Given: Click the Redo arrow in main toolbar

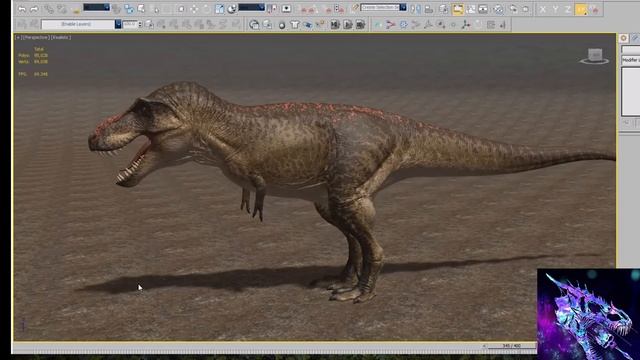Looking at the screenshot, I should click(x=34, y=9).
